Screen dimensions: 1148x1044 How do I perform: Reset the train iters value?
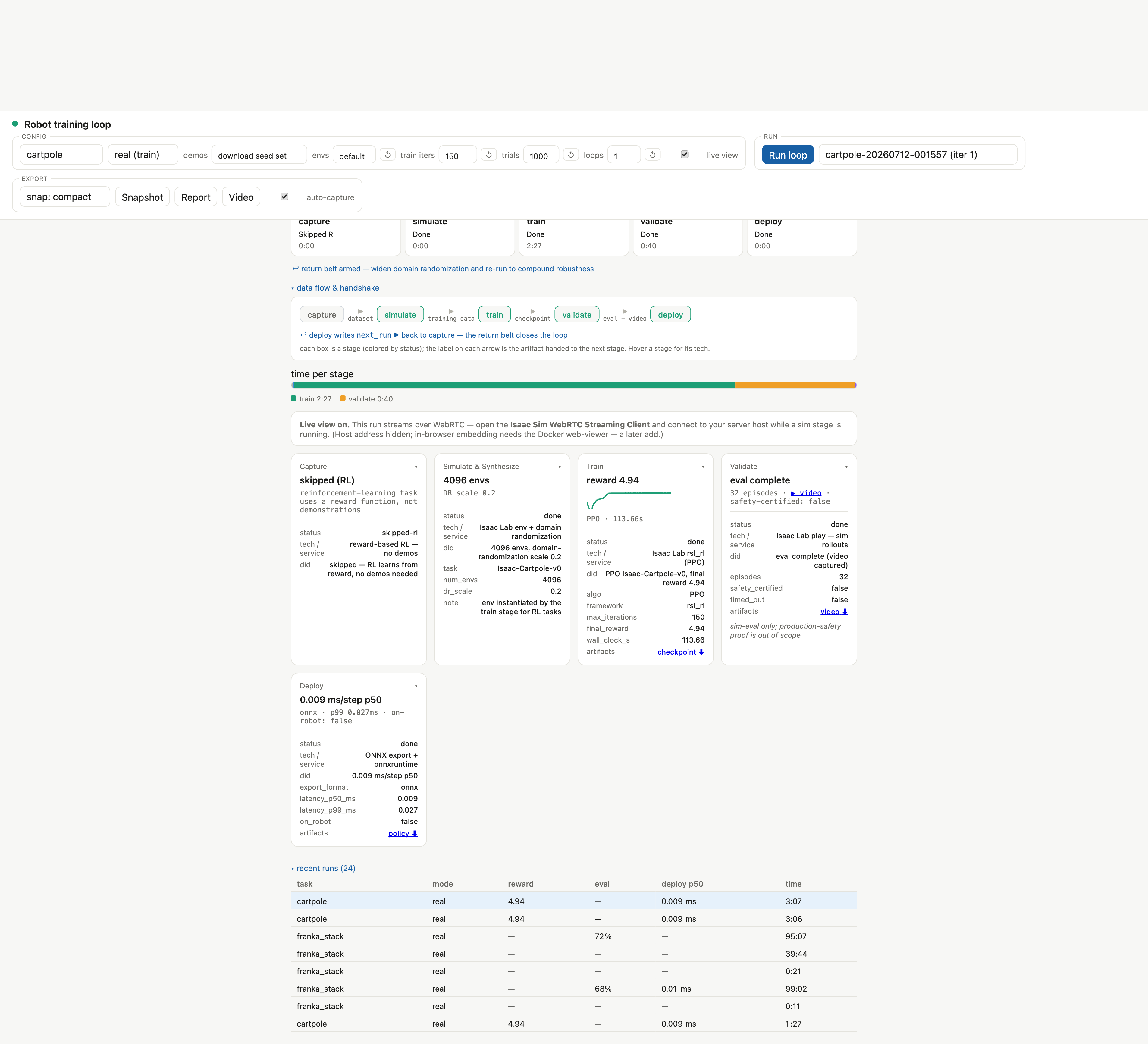(489, 154)
